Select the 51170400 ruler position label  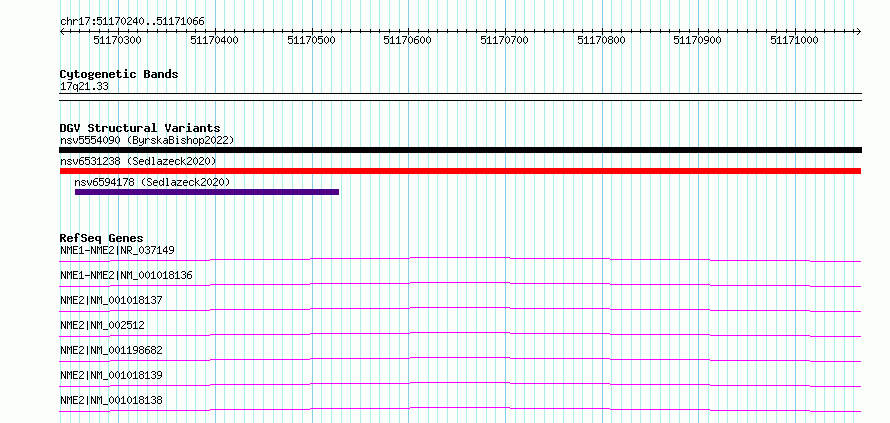215,40
